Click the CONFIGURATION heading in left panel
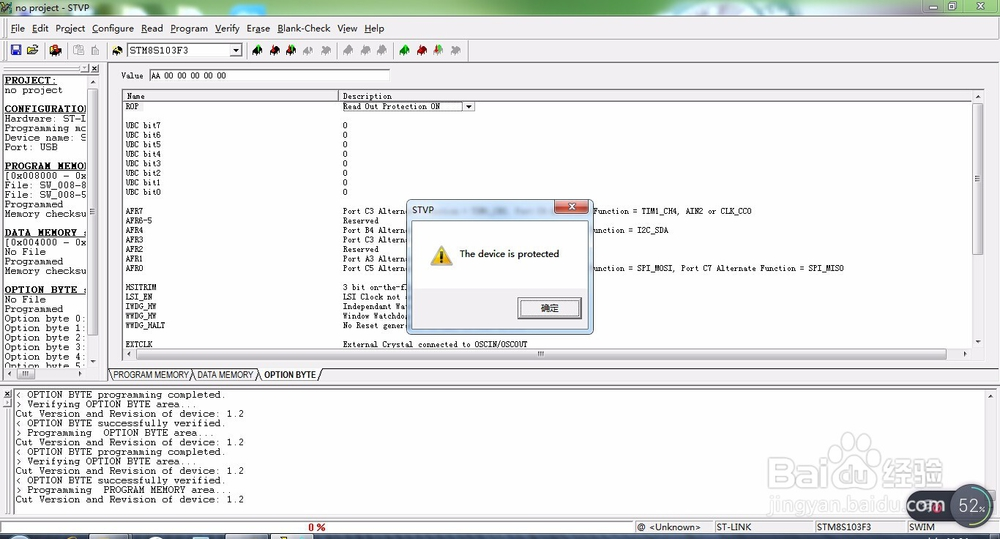 pos(45,109)
